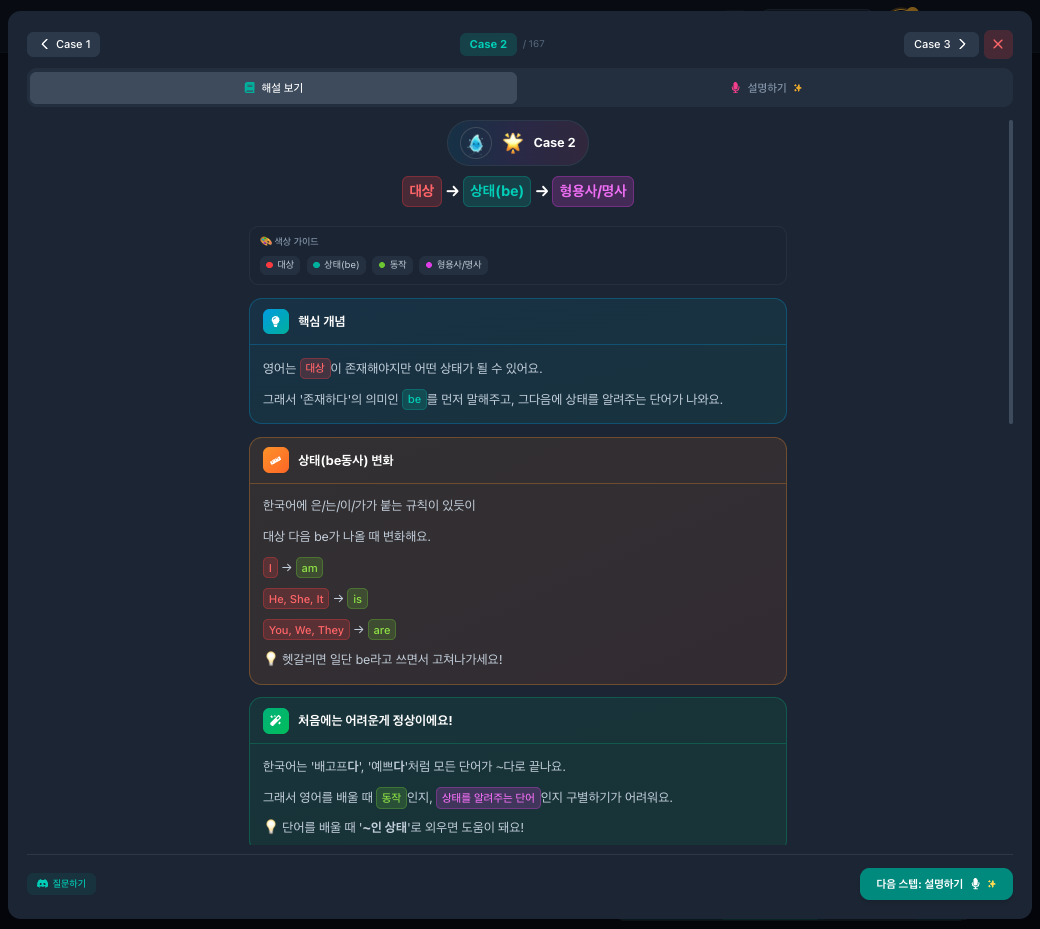The height and width of the screenshot is (929, 1040).
Task: Click the book icon in 해설 보기 tab
Action: [x=249, y=88]
